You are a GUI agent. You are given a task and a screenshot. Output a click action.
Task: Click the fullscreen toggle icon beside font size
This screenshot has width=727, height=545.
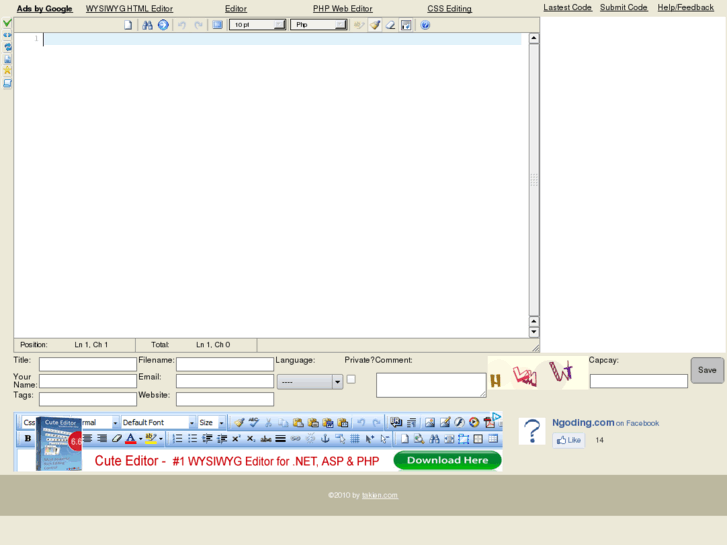coord(217,25)
